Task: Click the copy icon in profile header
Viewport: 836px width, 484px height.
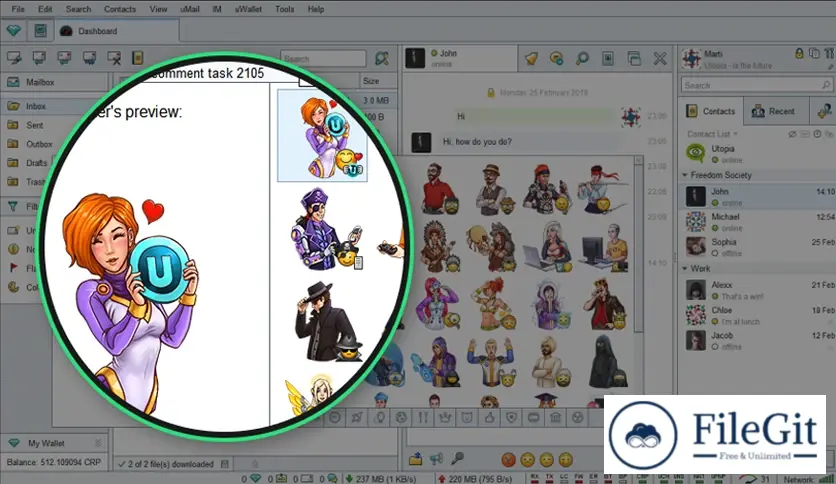Action: (814, 53)
